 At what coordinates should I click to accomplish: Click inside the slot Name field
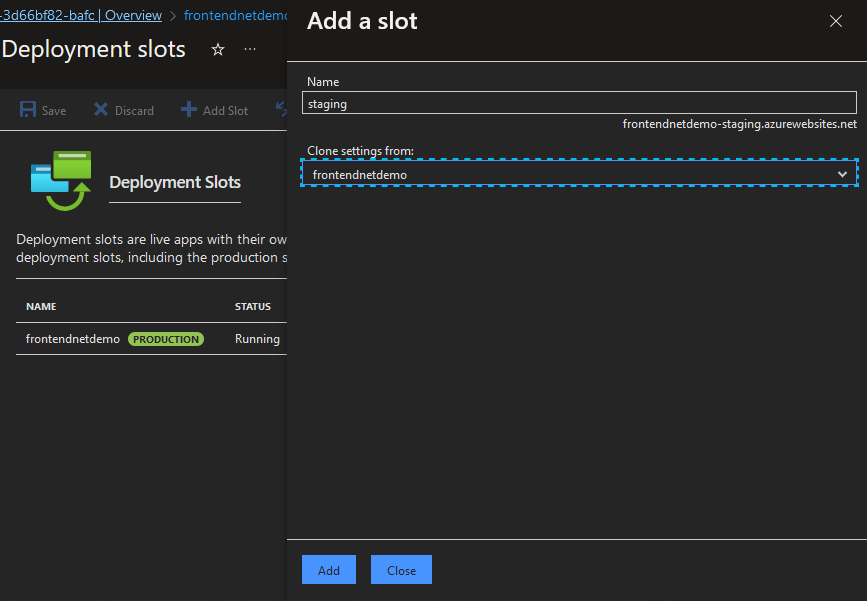(578, 102)
